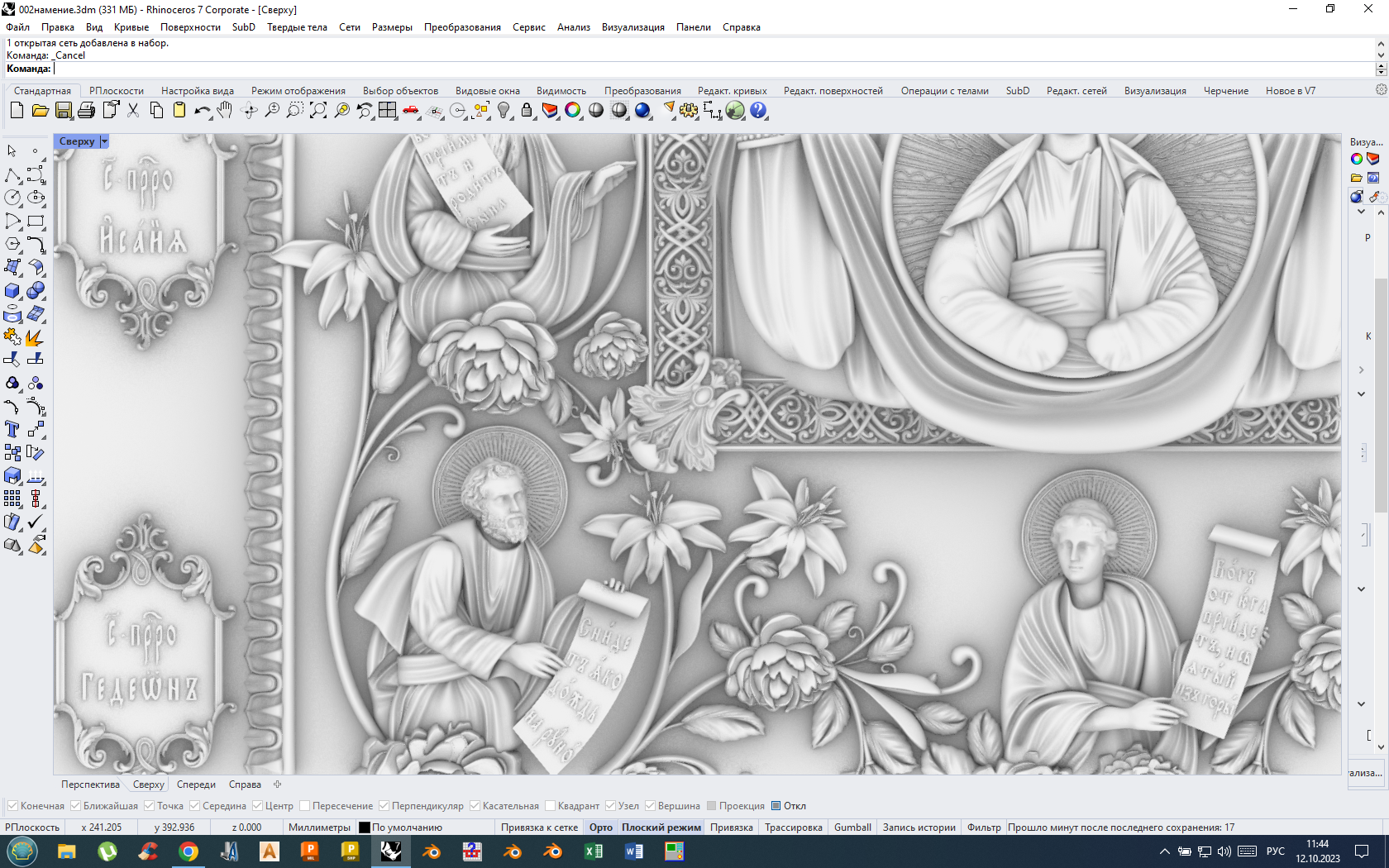Screen dimensions: 1389x868
Task: Toggle the Середина osnap checkbox
Action: click(x=194, y=806)
